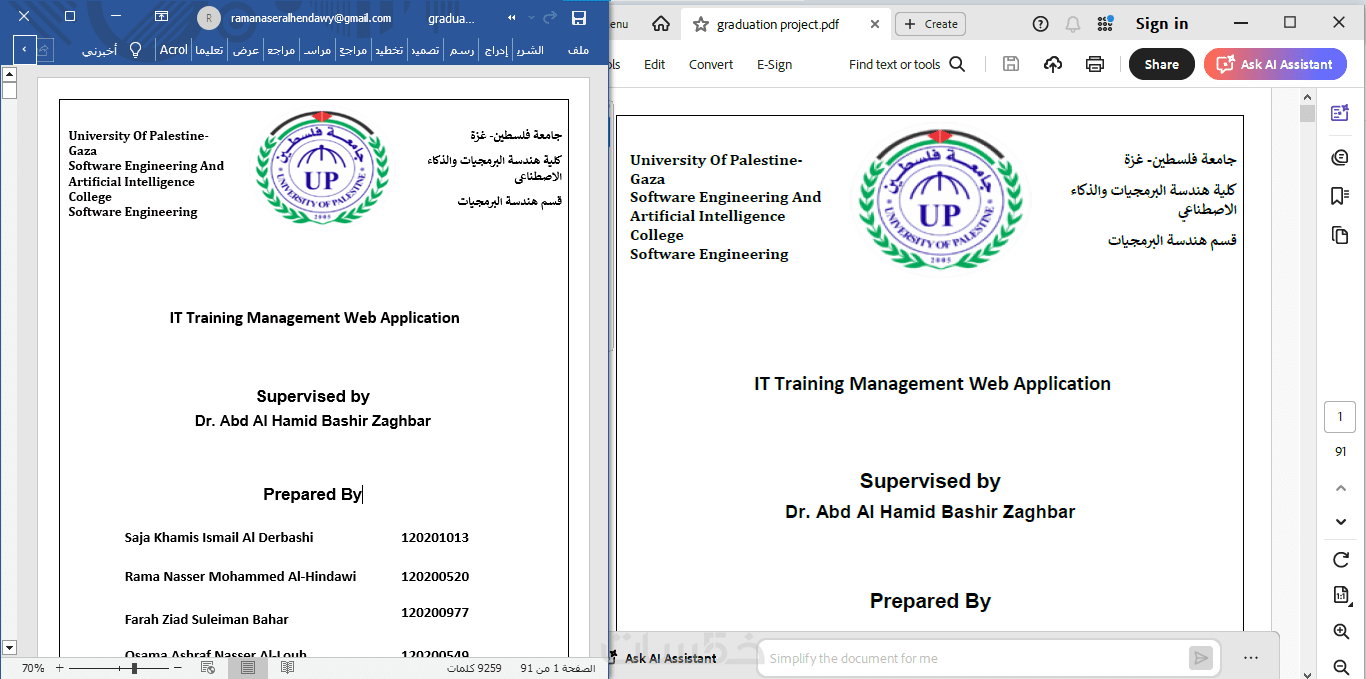Click the notifications bell in Acrobat
This screenshot has height=679, width=1366.
tap(1073, 24)
